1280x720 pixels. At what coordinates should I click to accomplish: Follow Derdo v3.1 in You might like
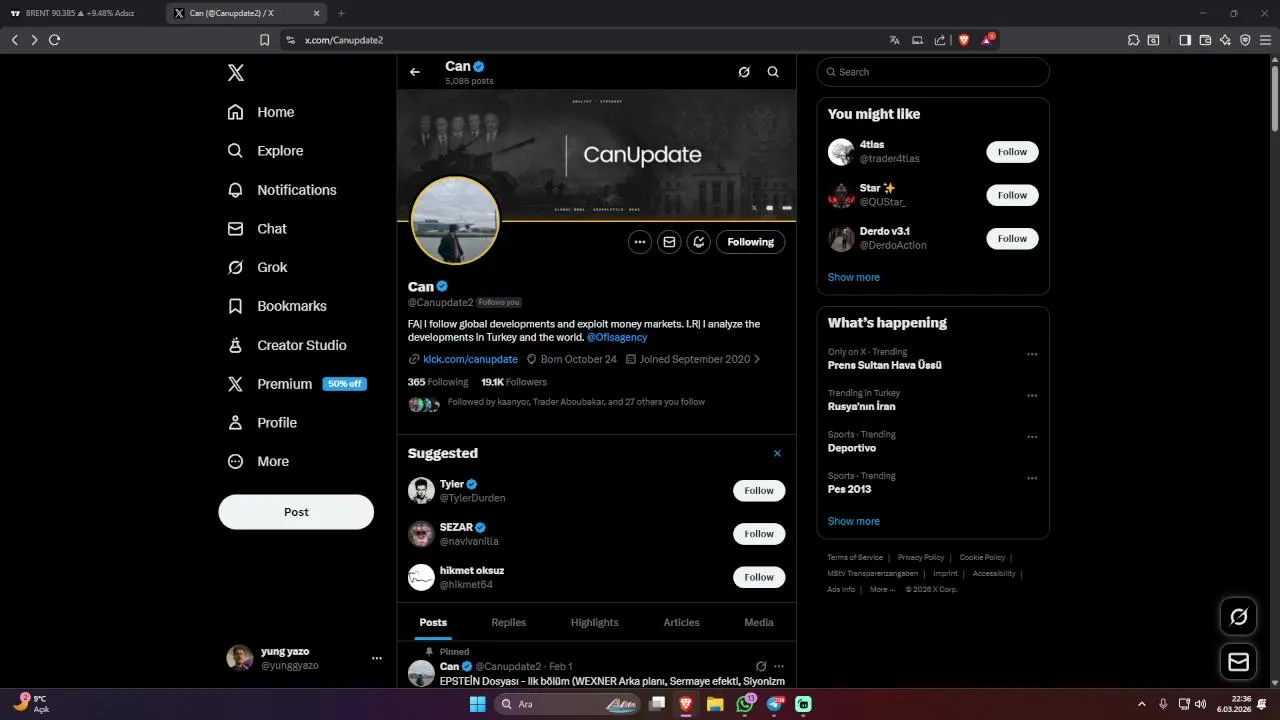pyautogui.click(x=1012, y=239)
